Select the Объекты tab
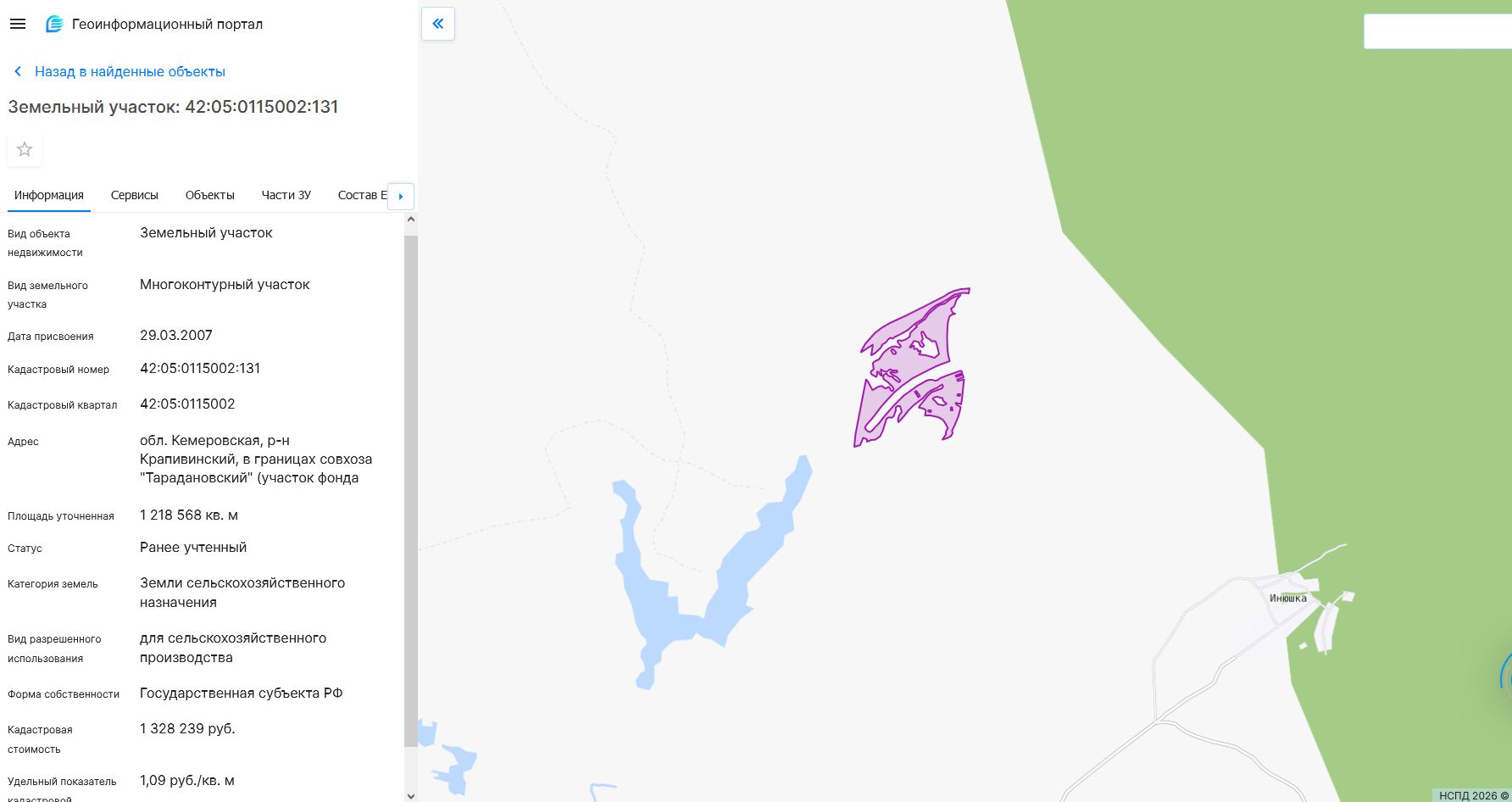This screenshot has width=1512, height=802. click(210, 195)
